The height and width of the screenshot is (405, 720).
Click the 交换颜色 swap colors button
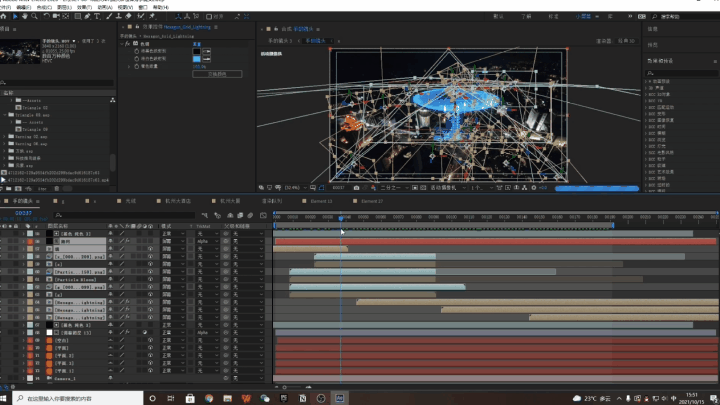(217, 74)
